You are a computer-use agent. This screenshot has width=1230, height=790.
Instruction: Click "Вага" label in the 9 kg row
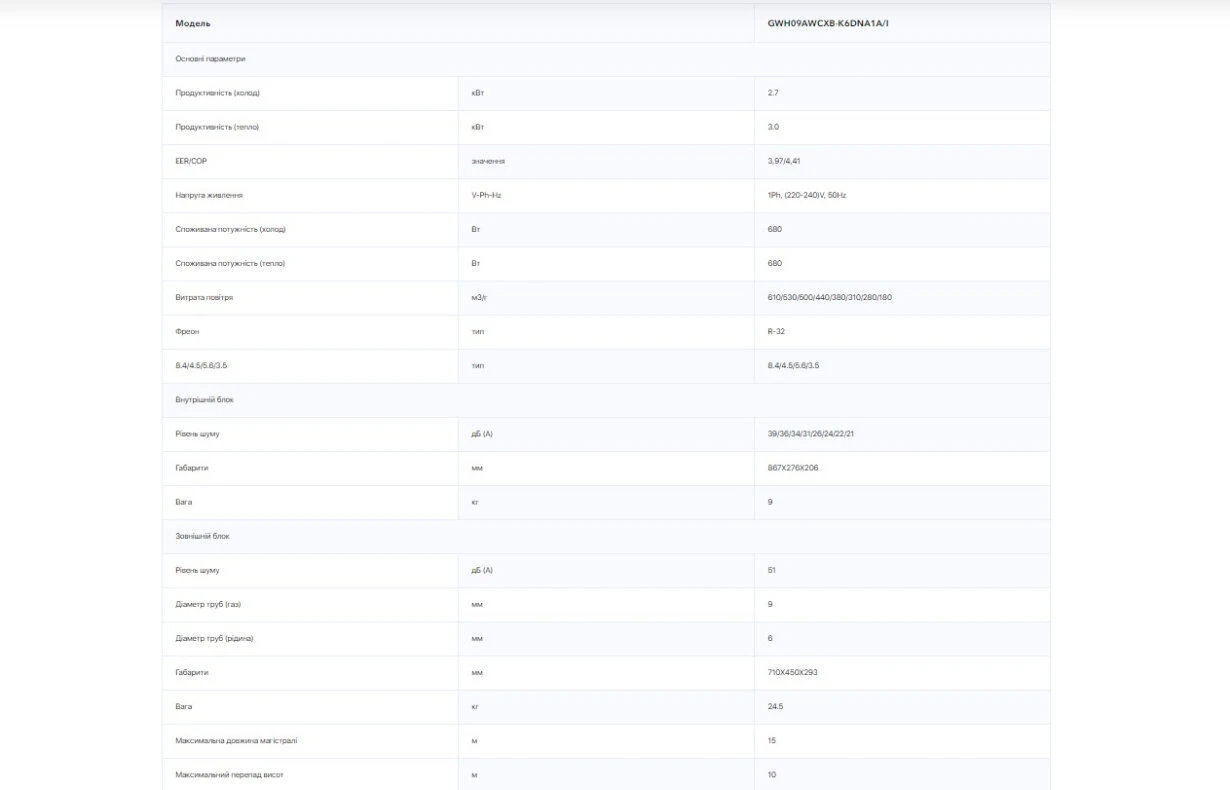[184, 502]
